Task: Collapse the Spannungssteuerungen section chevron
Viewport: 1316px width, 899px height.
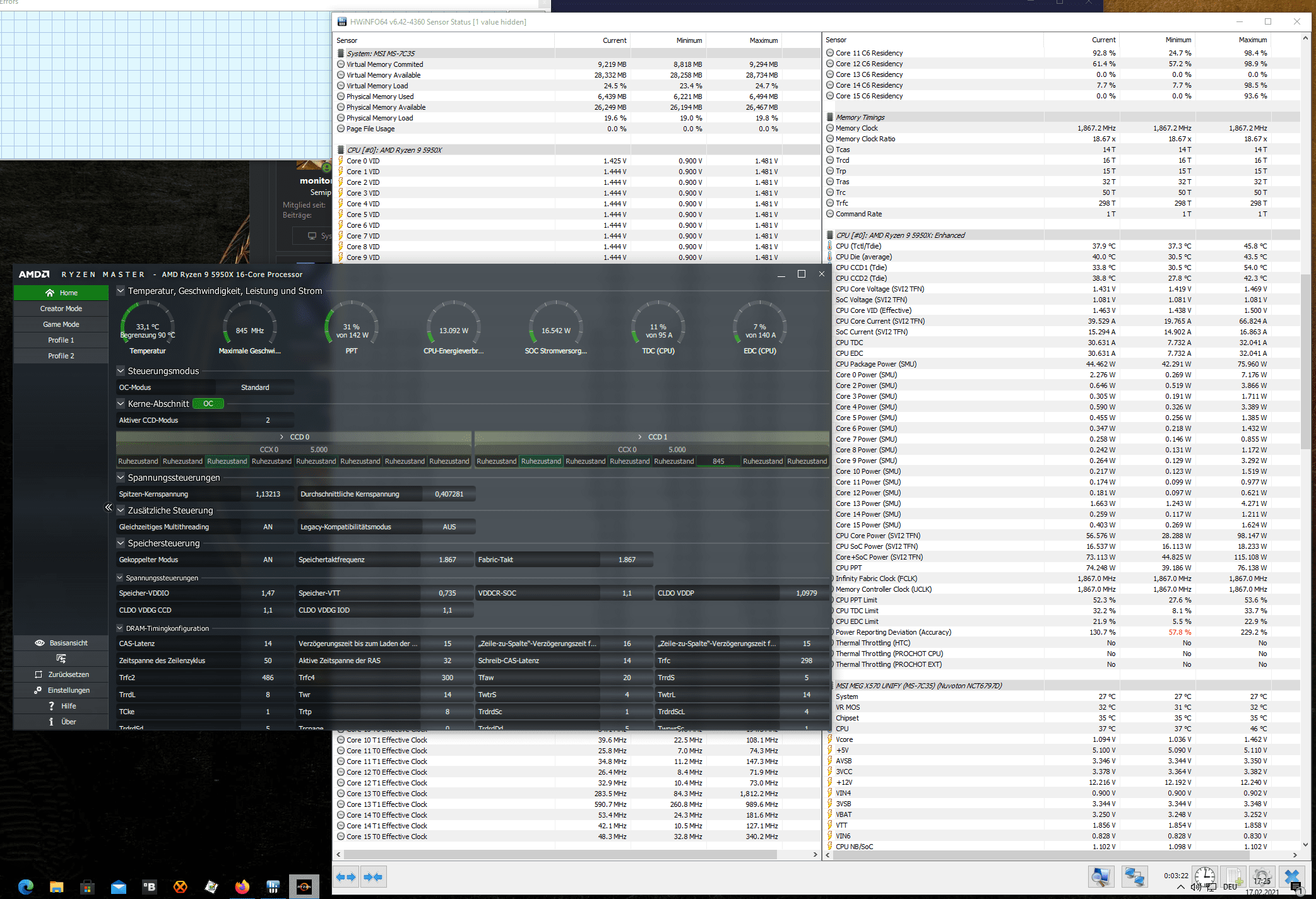Action: point(121,478)
